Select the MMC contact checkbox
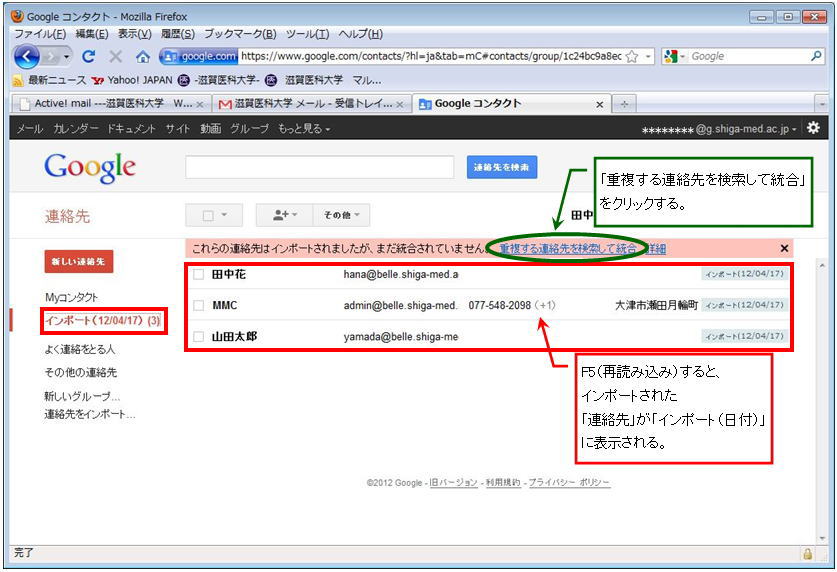837x572 pixels. [199, 305]
